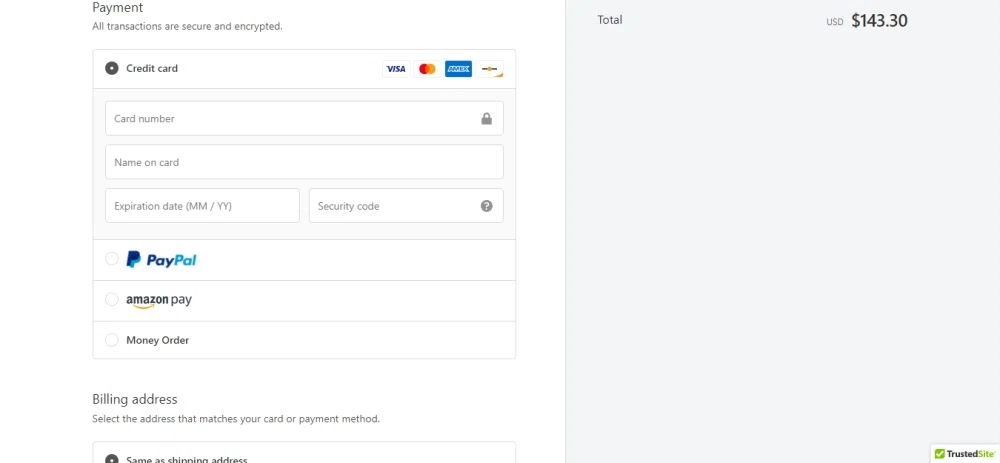Image resolution: width=1000 pixels, height=463 pixels.
Task: Click the Mastercard logo icon
Action: (427, 69)
